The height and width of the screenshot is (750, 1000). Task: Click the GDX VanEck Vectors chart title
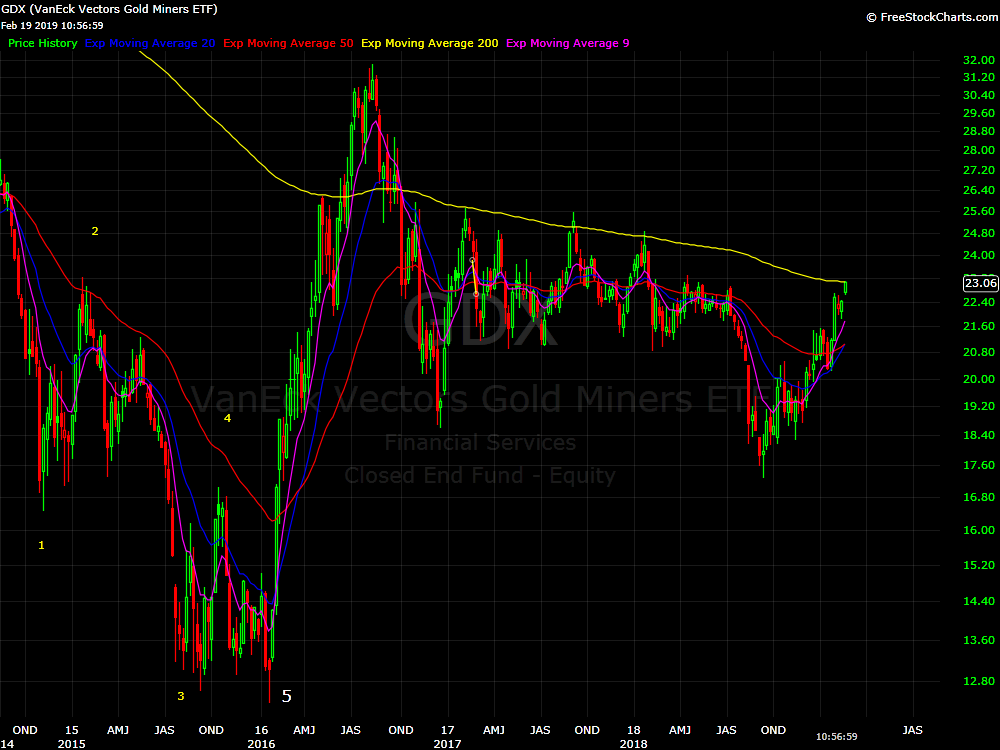point(109,9)
